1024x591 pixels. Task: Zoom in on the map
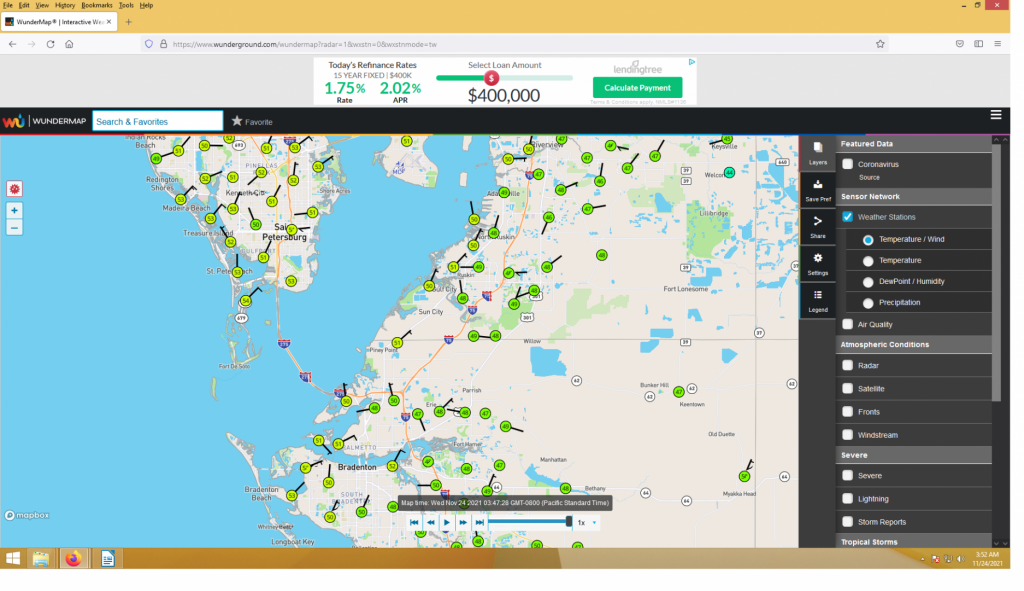pos(14,211)
